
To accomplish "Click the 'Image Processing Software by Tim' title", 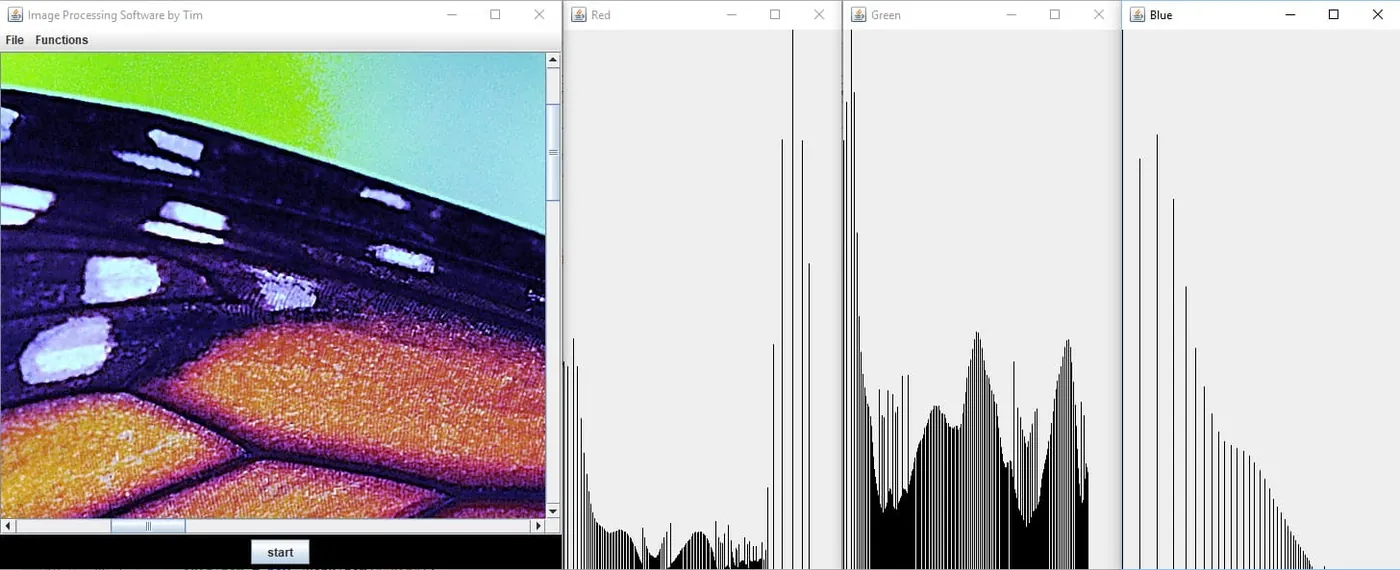I will 115,15.
